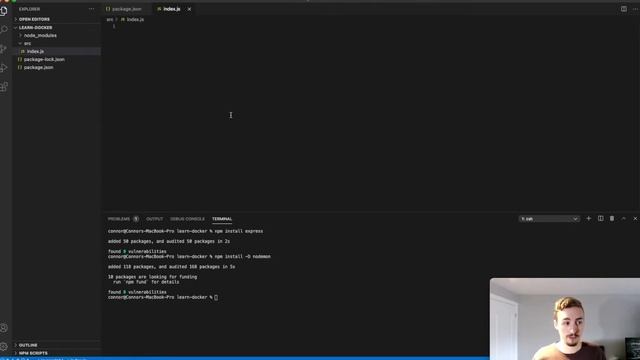
Task: Close the terminal panel
Action: (635, 219)
